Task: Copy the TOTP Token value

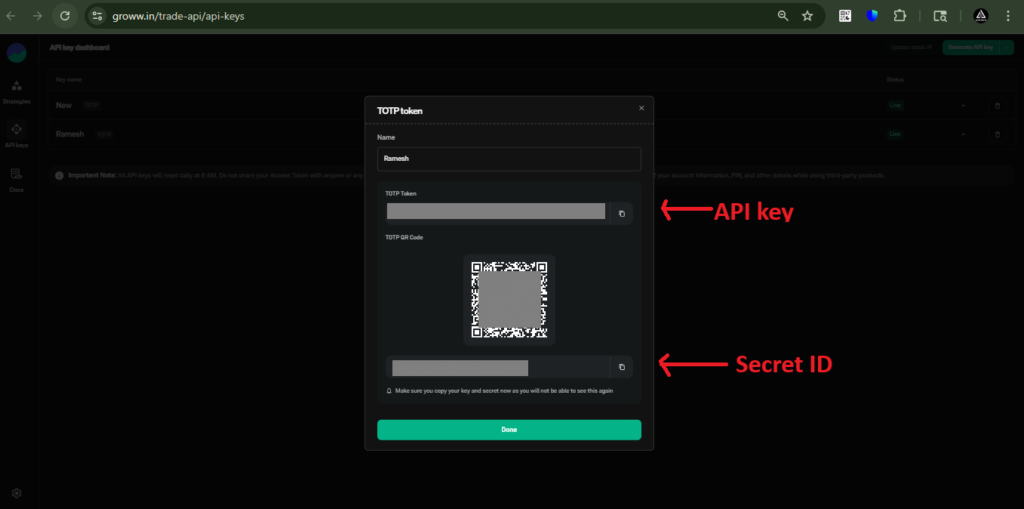Action: (620, 213)
